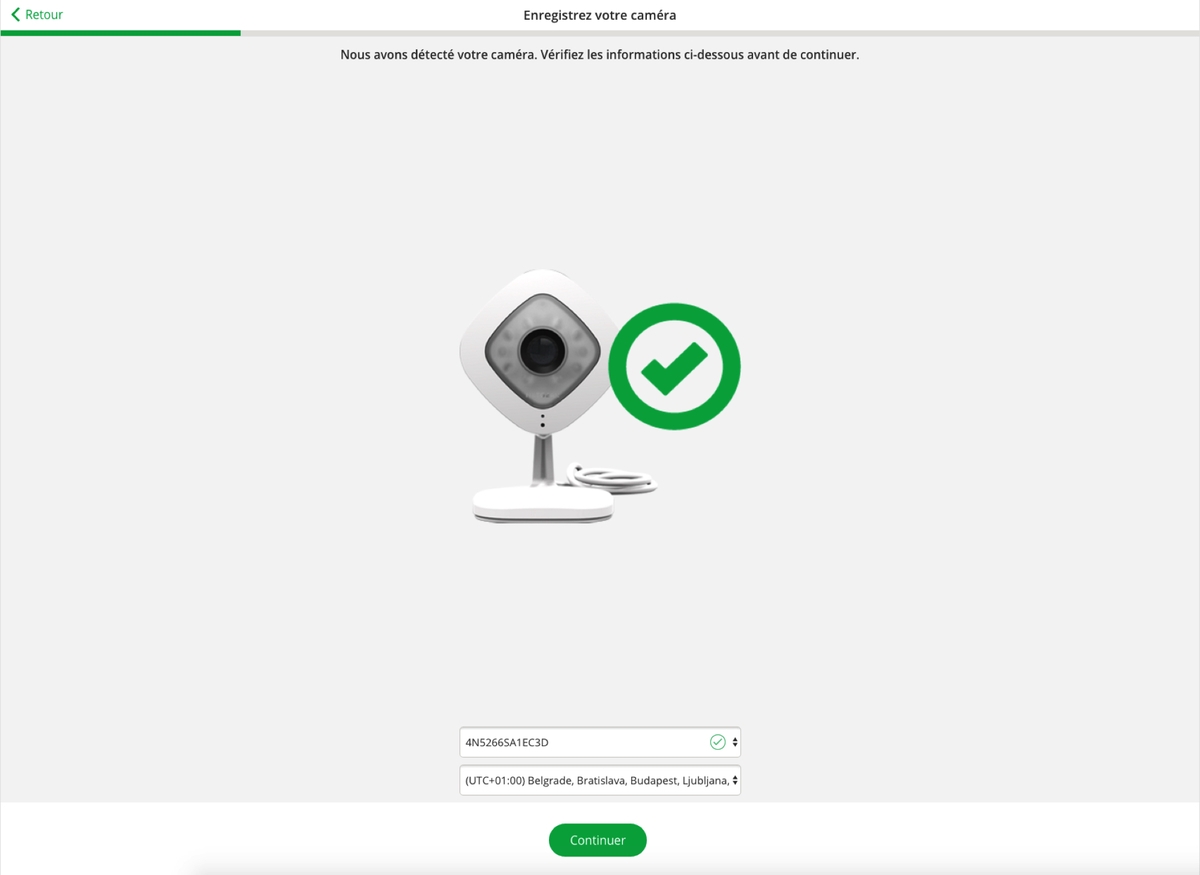Click the large green checkmark circle
Viewport: 1200px width, 875px height.
click(x=675, y=366)
